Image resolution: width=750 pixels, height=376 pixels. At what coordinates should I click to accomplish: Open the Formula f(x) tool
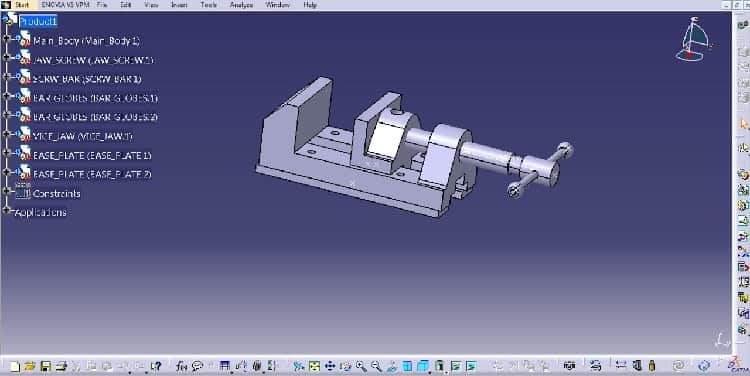181,366
